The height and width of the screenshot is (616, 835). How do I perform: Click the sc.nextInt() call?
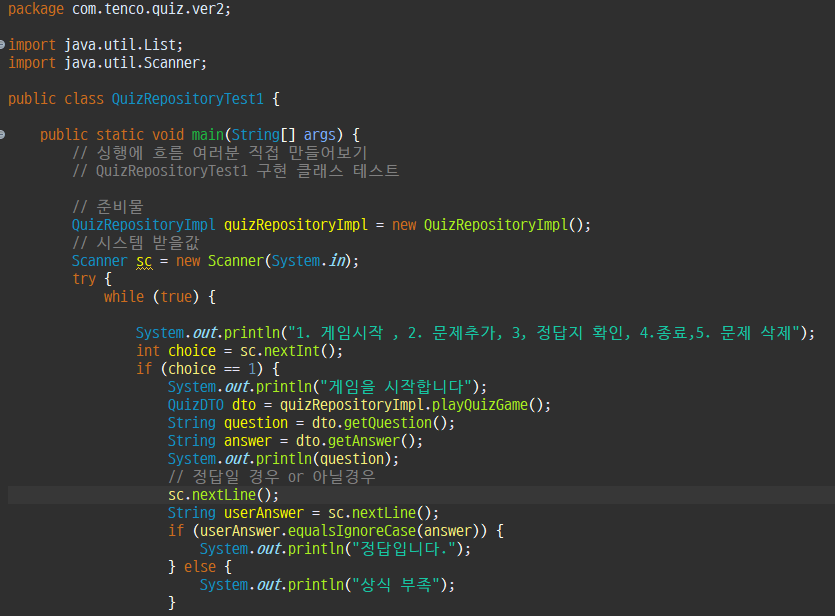point(288,351)
